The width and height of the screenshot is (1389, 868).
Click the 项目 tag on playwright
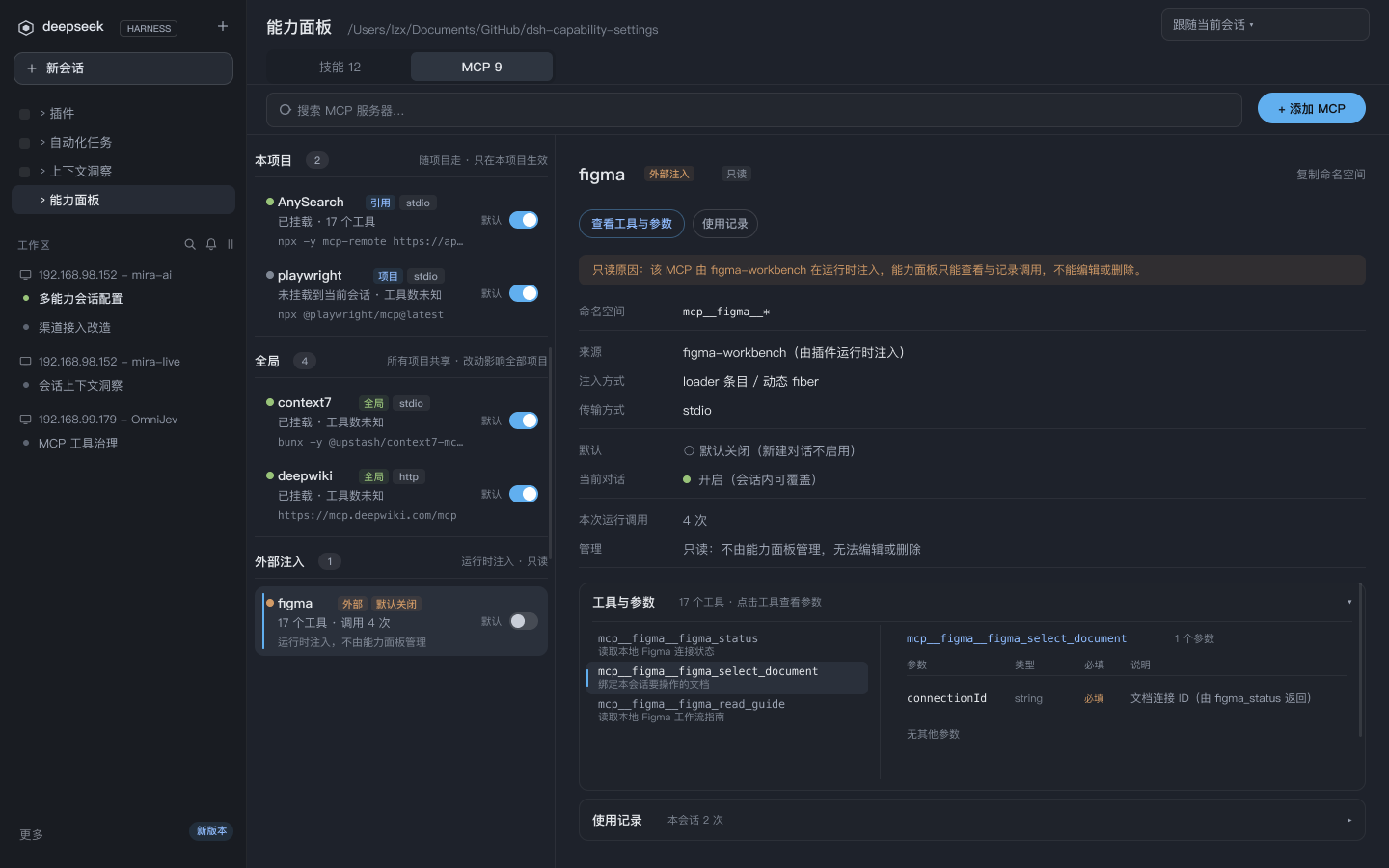click(x=388, y=276)
